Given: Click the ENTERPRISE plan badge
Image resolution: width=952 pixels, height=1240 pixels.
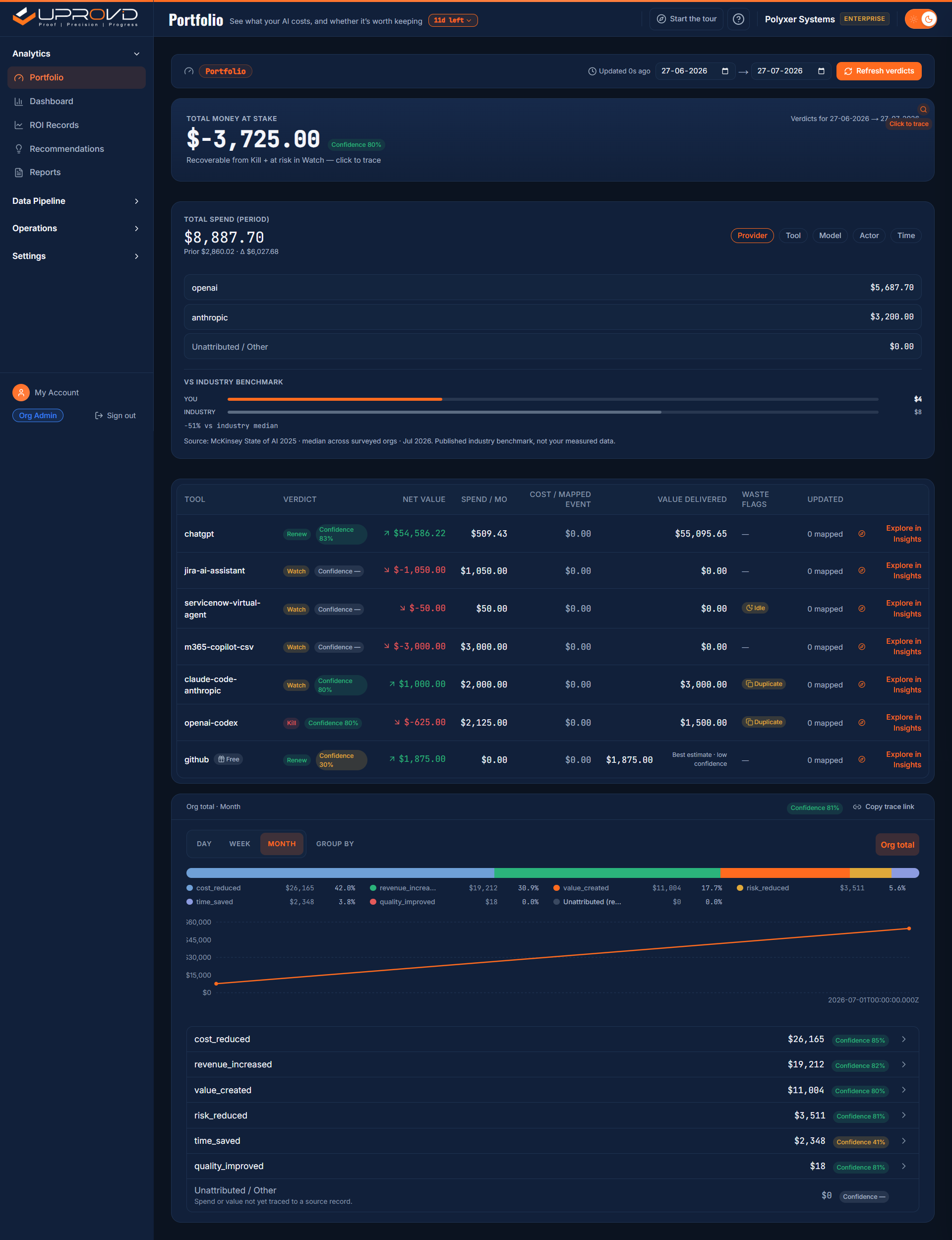Looking at the screenshot, I should [864, 19].
